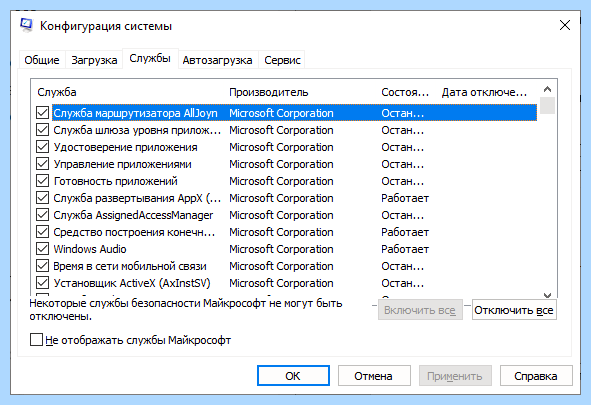Toggle Удостоверение приложения checkbox

pyautogui.click(x=42, y=147)
